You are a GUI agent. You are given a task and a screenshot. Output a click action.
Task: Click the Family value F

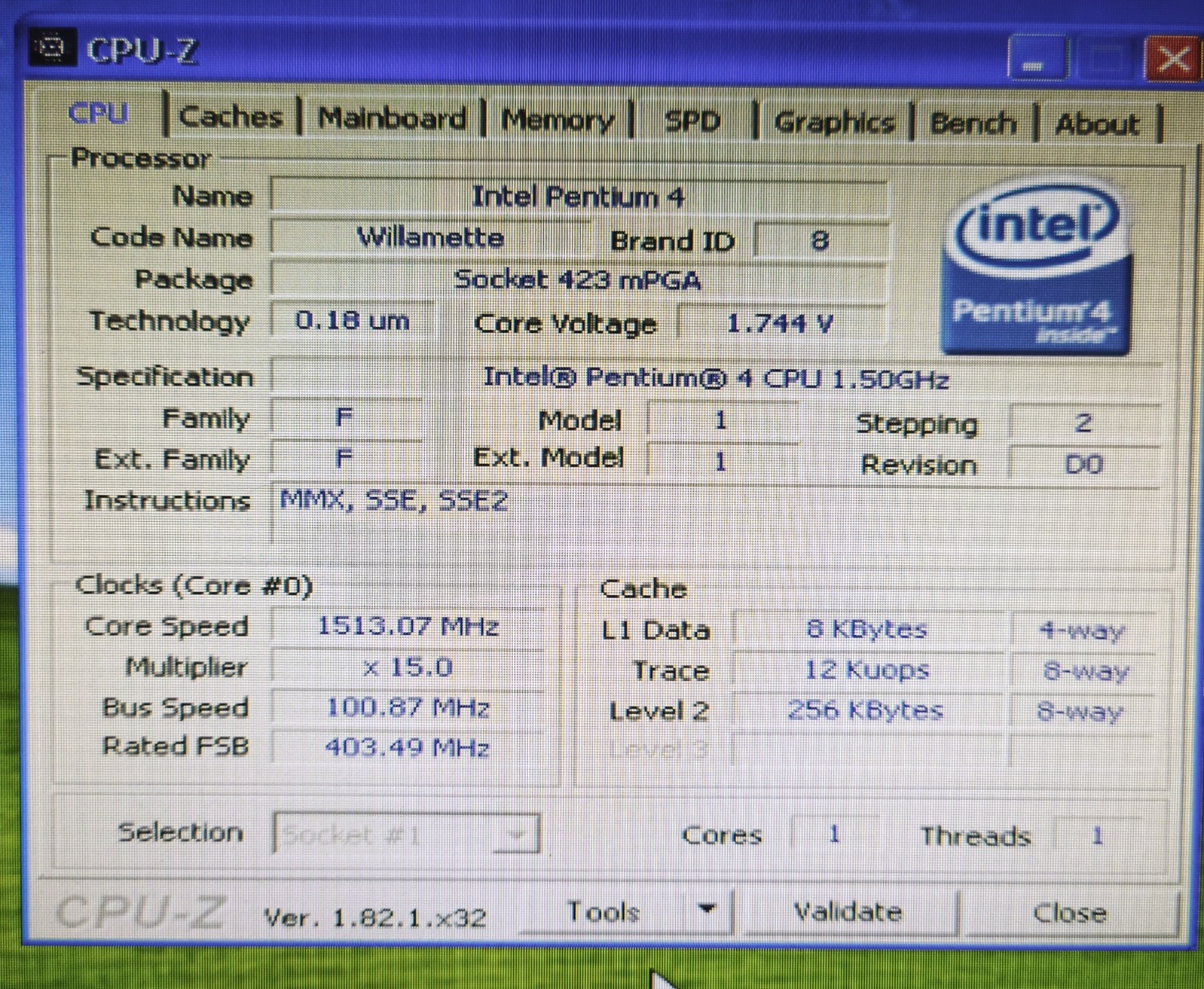[345, 417]
